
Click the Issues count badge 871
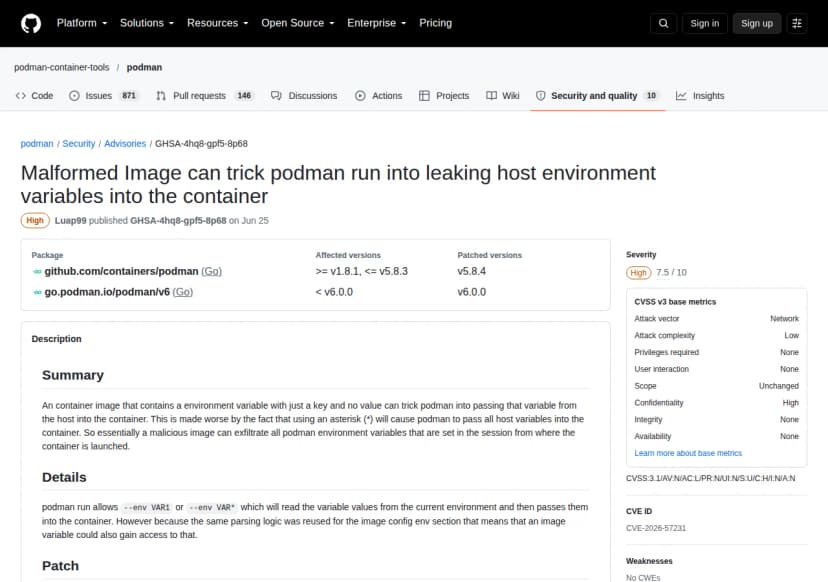click(129, 96)
